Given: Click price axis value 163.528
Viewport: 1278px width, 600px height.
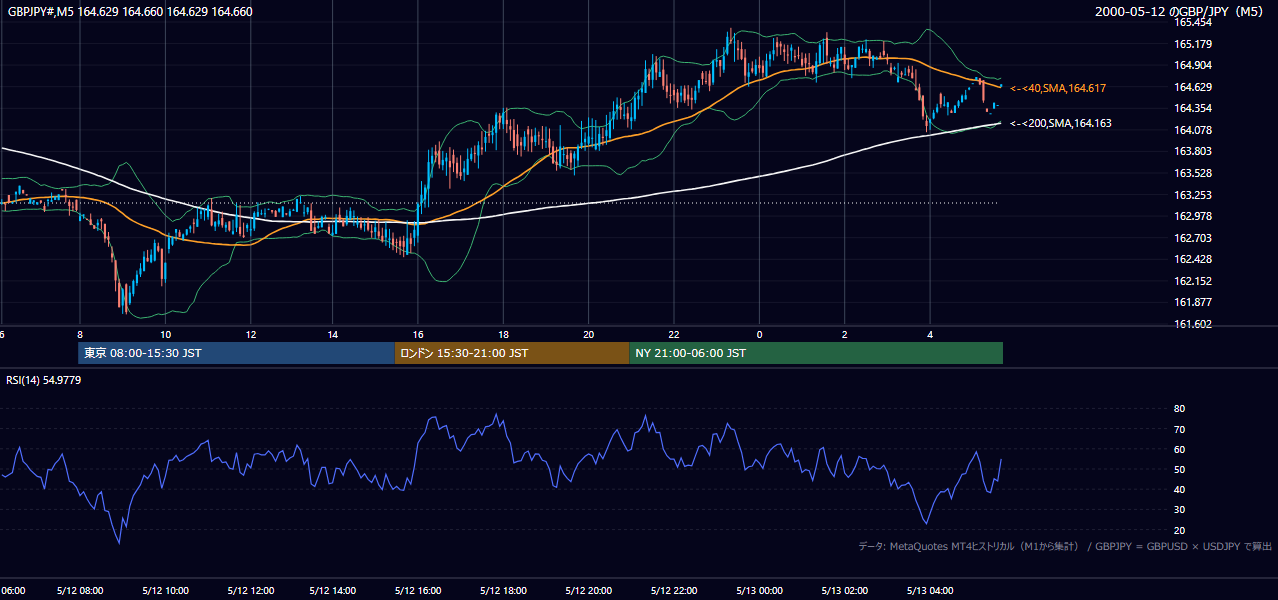Looking at the screenshot, I should pos(1193,173).
